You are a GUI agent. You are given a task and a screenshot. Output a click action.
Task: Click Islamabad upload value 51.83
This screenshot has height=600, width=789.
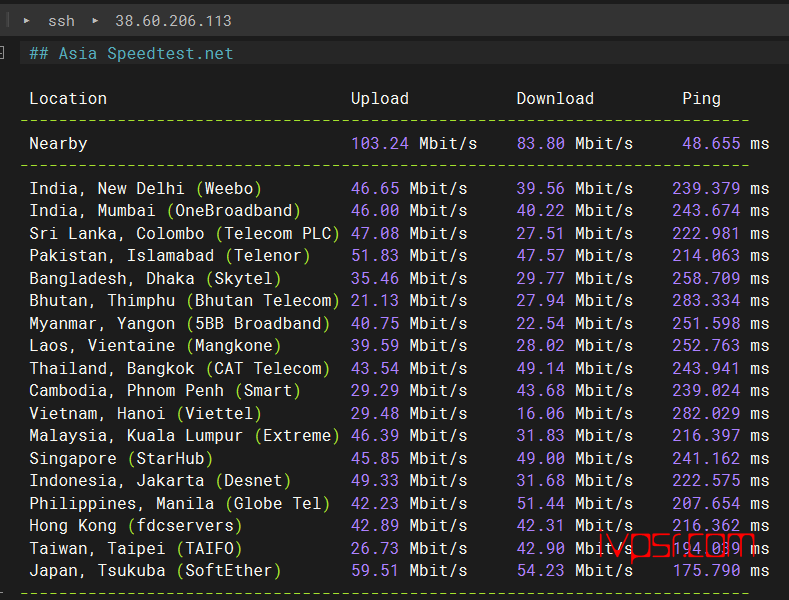375,255
